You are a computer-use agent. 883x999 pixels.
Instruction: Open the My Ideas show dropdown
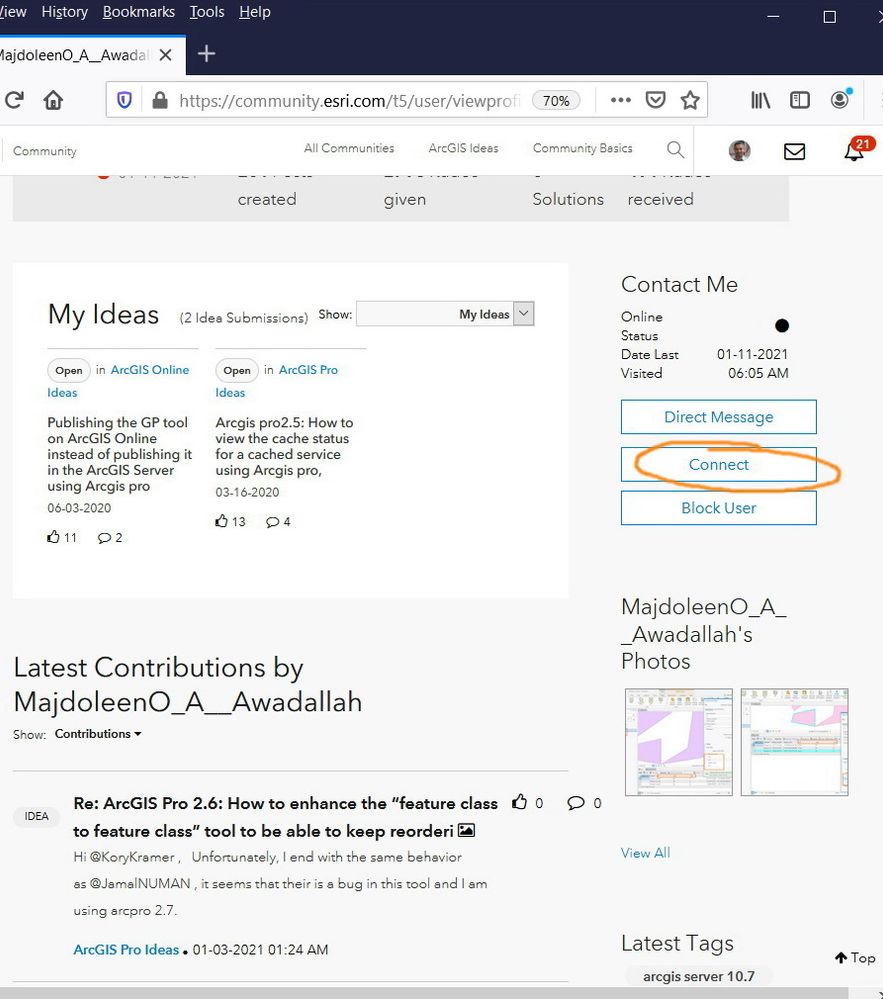[445, 313]
